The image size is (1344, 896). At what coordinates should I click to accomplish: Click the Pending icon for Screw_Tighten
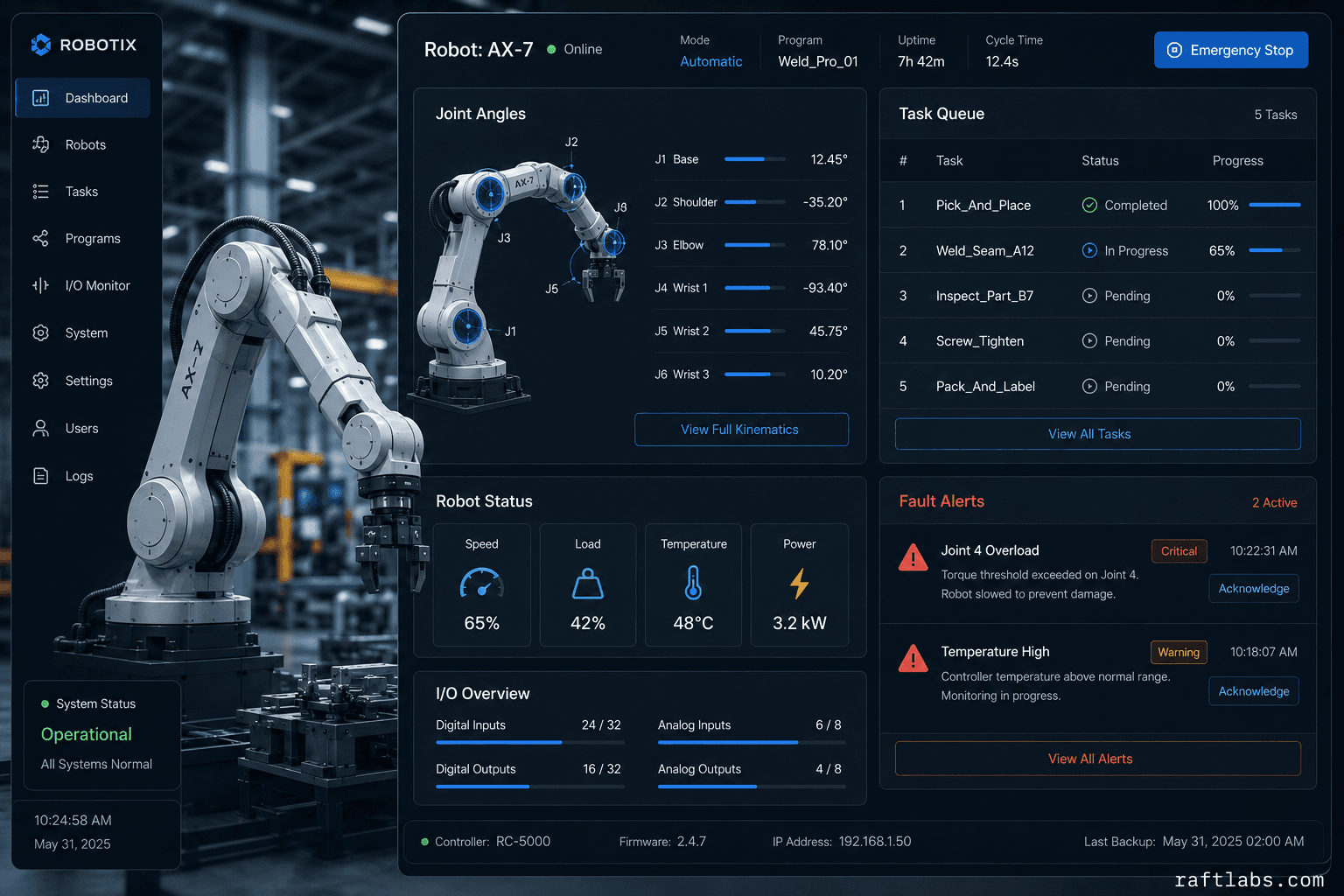click(x=1089, y=341)
